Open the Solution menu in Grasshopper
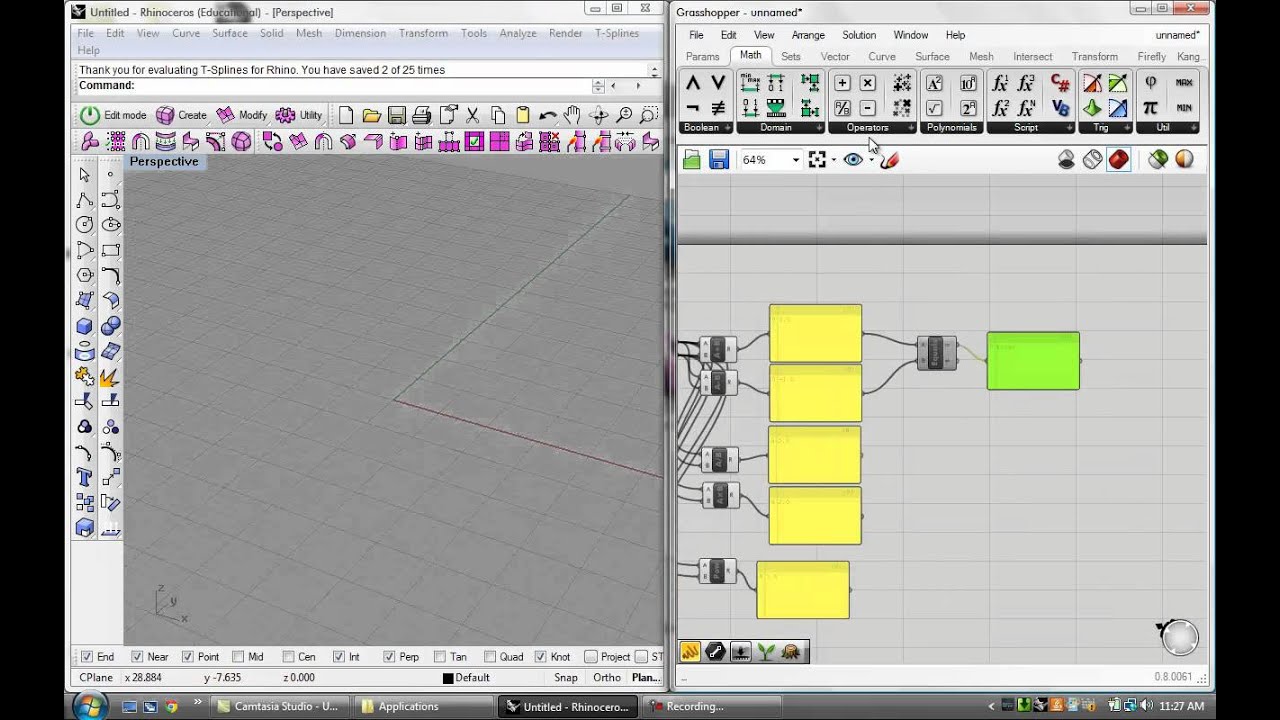 click(x=859, y=35)
